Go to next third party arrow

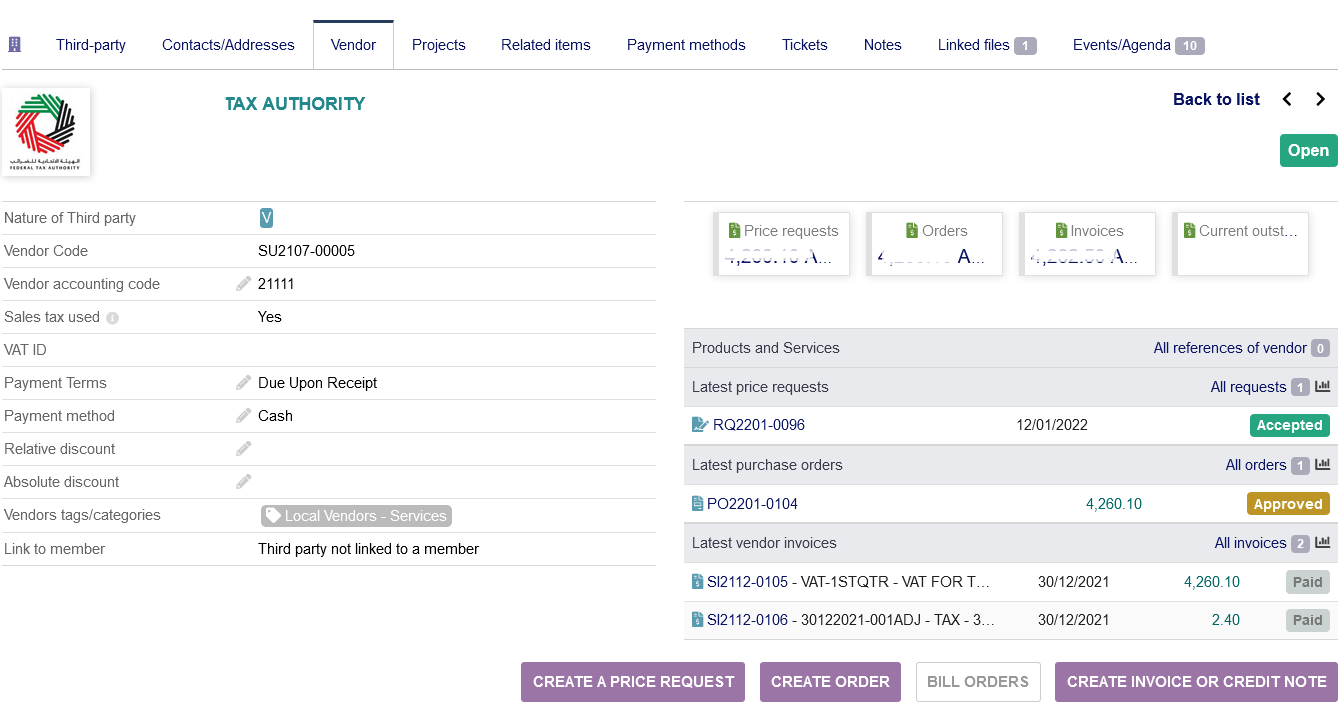(1320, 99)
